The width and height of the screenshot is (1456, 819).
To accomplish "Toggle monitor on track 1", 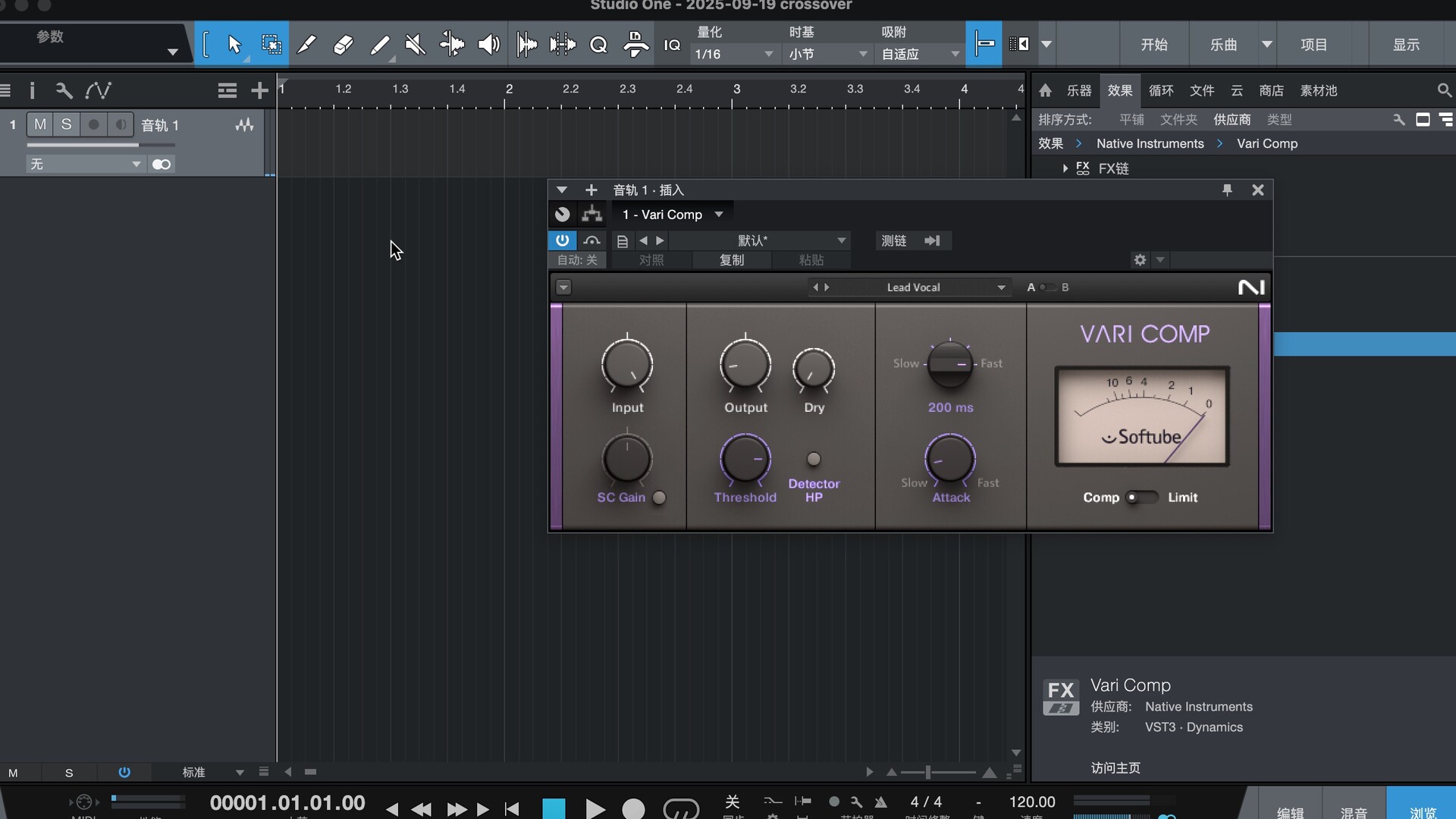I will pyautogui.click(x=120, y=124).
